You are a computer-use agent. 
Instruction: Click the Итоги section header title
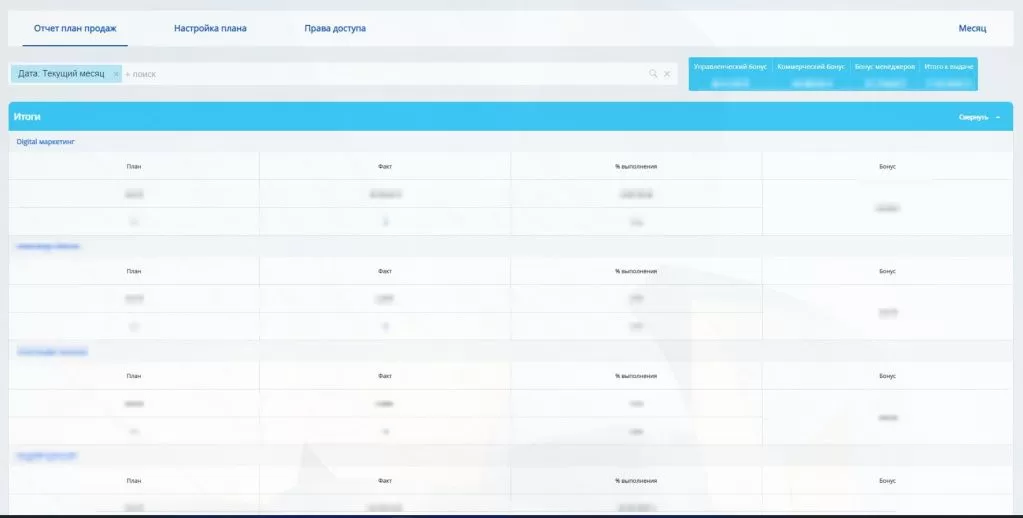(x=27, y=117)
